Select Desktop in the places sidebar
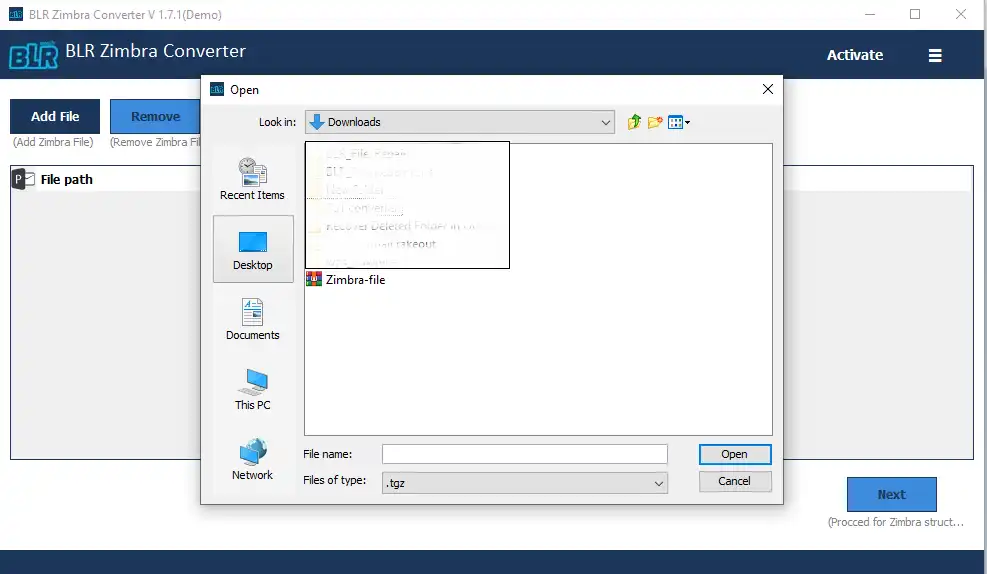 (x=253, y=249)
